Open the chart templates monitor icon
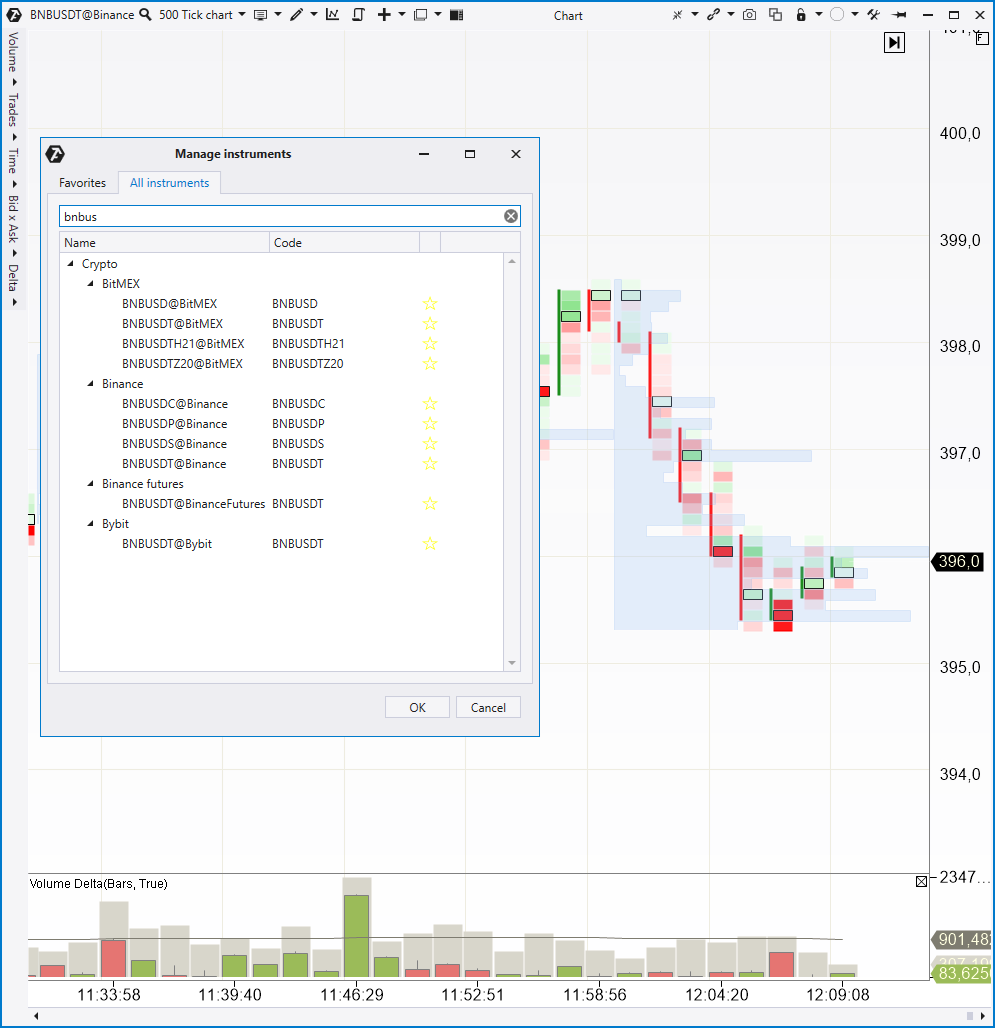995x1028 pixels. click(260, 15)
